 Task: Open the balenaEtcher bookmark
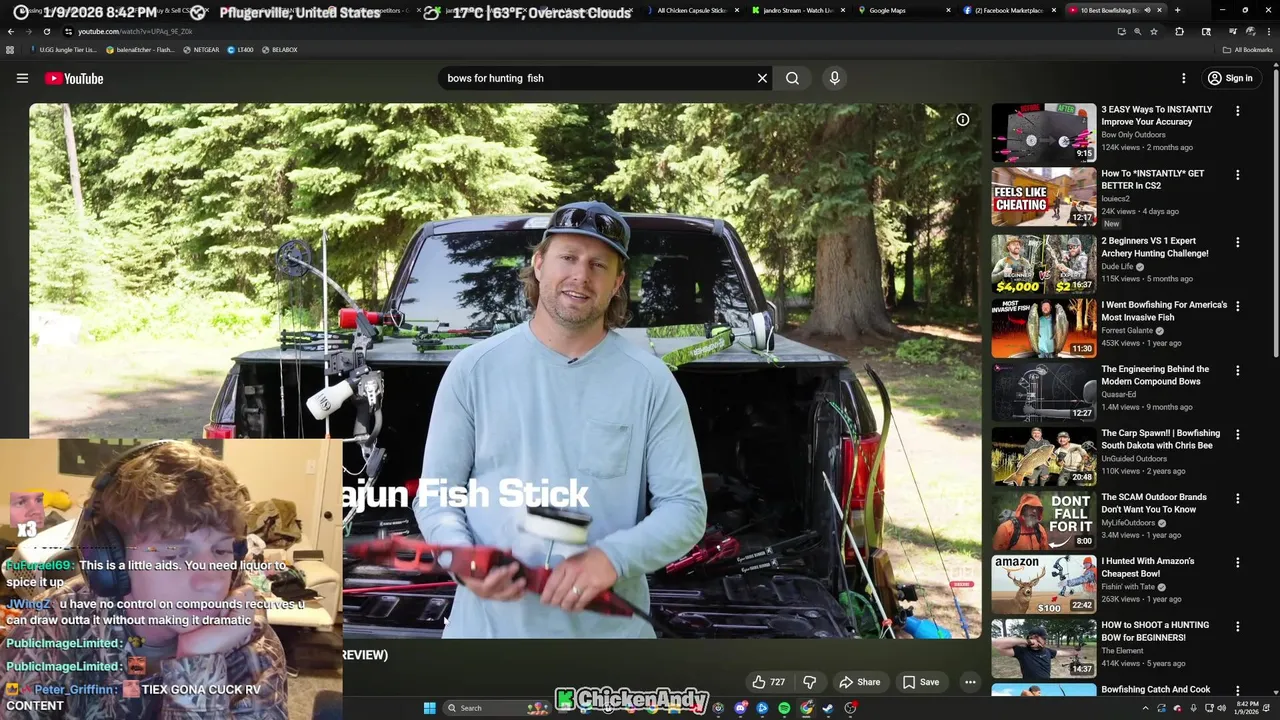pyautogui.click(x=139, y=49)
